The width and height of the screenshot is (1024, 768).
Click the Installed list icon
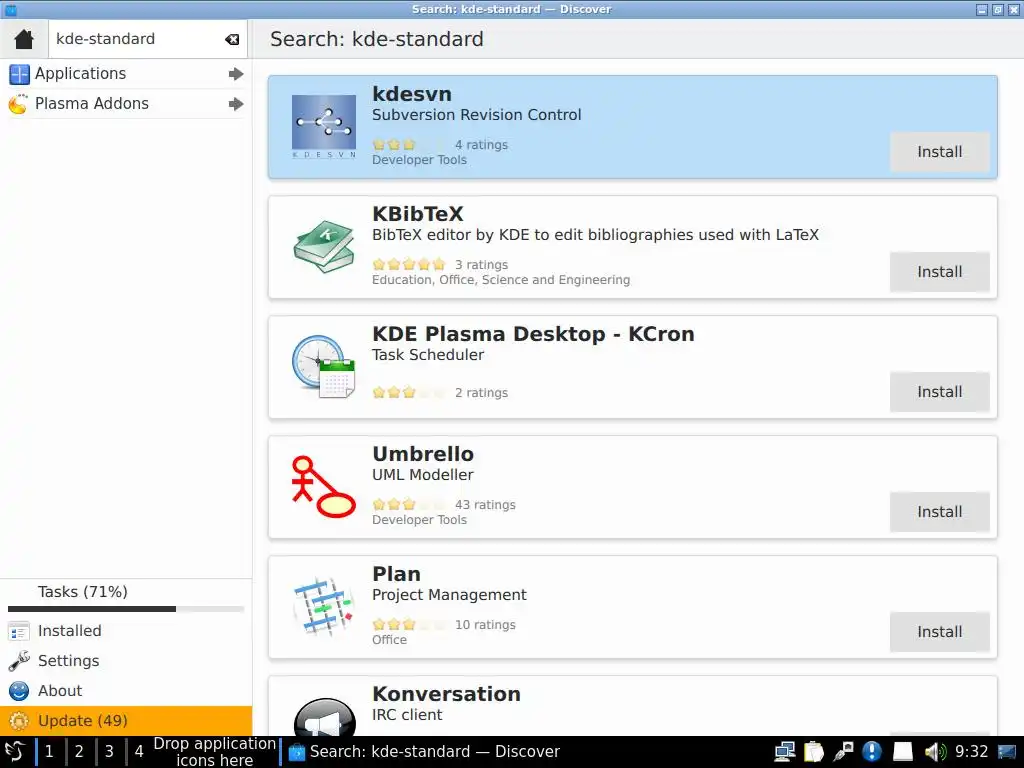19,632
